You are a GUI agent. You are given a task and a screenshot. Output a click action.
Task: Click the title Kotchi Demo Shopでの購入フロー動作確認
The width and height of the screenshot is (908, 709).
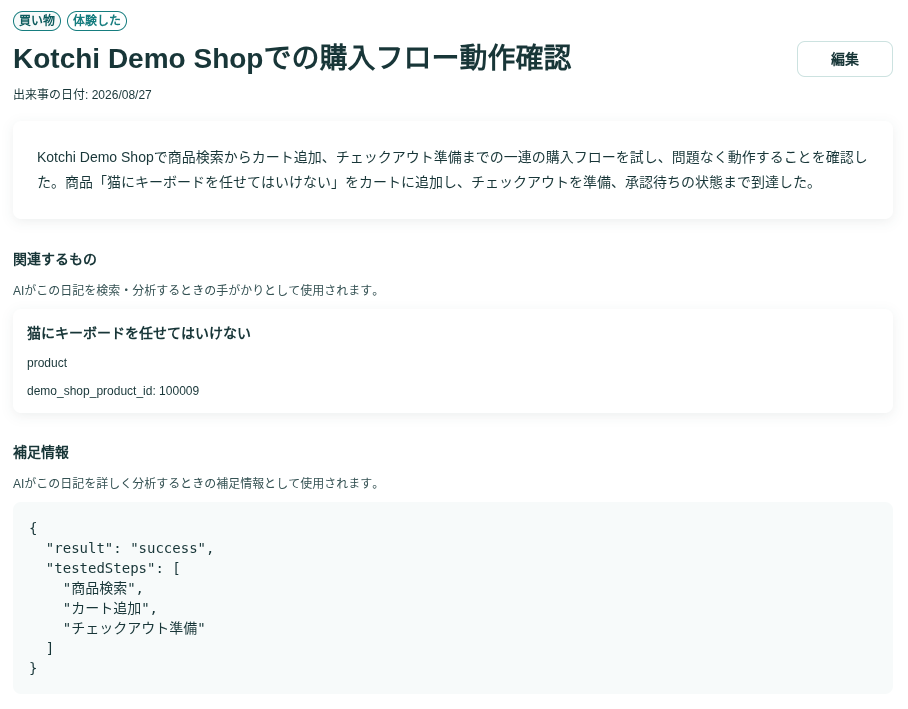pos(292,58)
